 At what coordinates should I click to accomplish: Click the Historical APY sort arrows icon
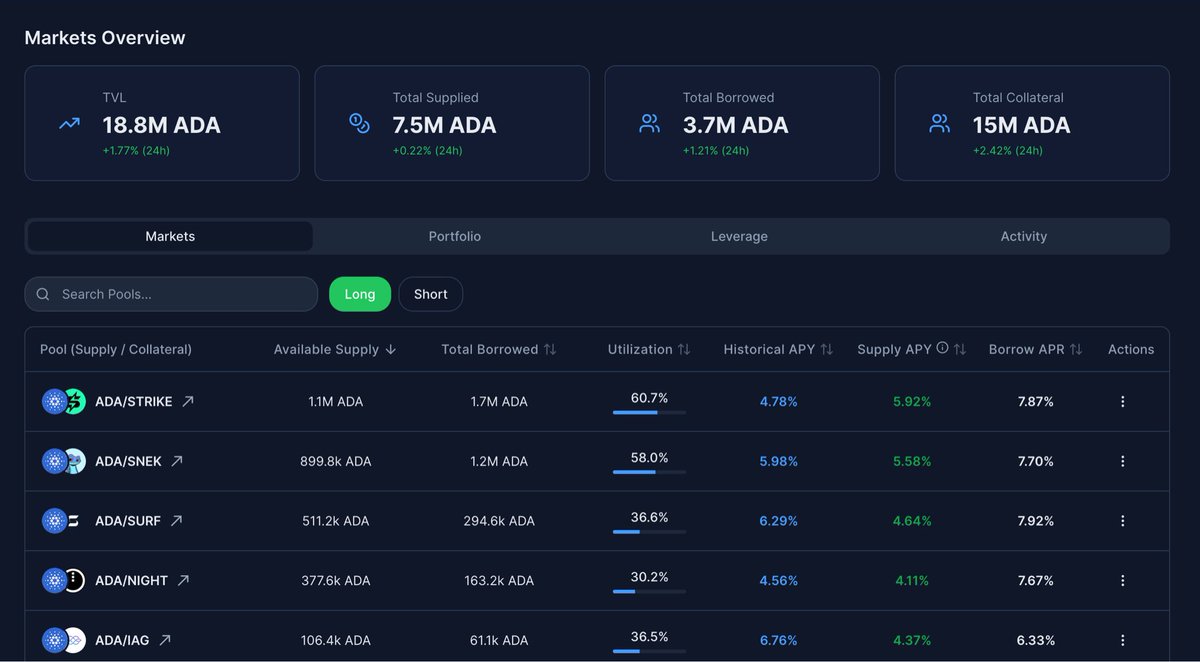tap(827, 349)
